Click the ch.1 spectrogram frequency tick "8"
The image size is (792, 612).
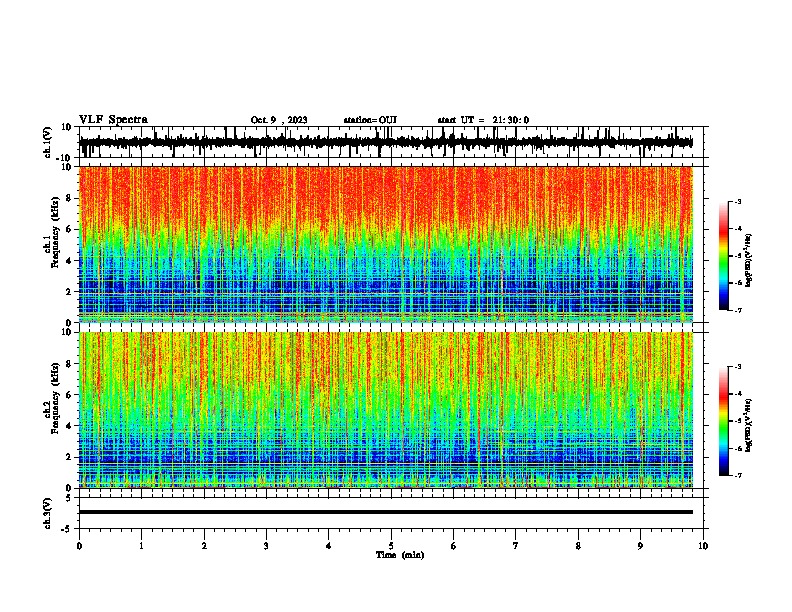pyautogui.click(x=69, y=198)
